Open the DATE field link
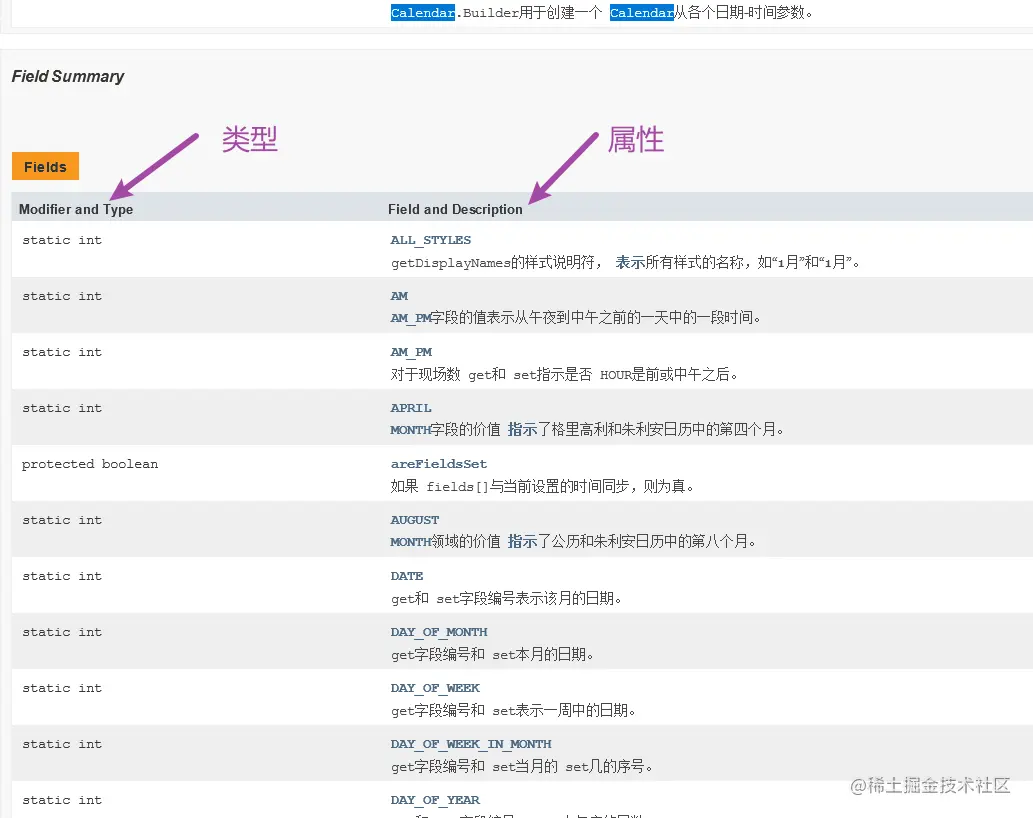This screenshot has width=1033, height=818. tap(407, 576)
